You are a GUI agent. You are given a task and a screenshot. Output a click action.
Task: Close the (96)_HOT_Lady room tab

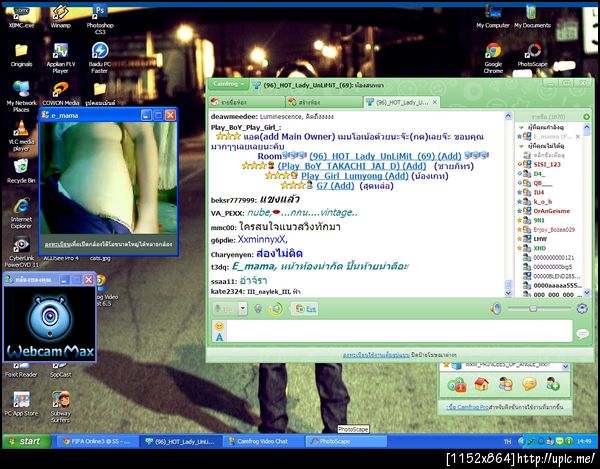point(435,102)
